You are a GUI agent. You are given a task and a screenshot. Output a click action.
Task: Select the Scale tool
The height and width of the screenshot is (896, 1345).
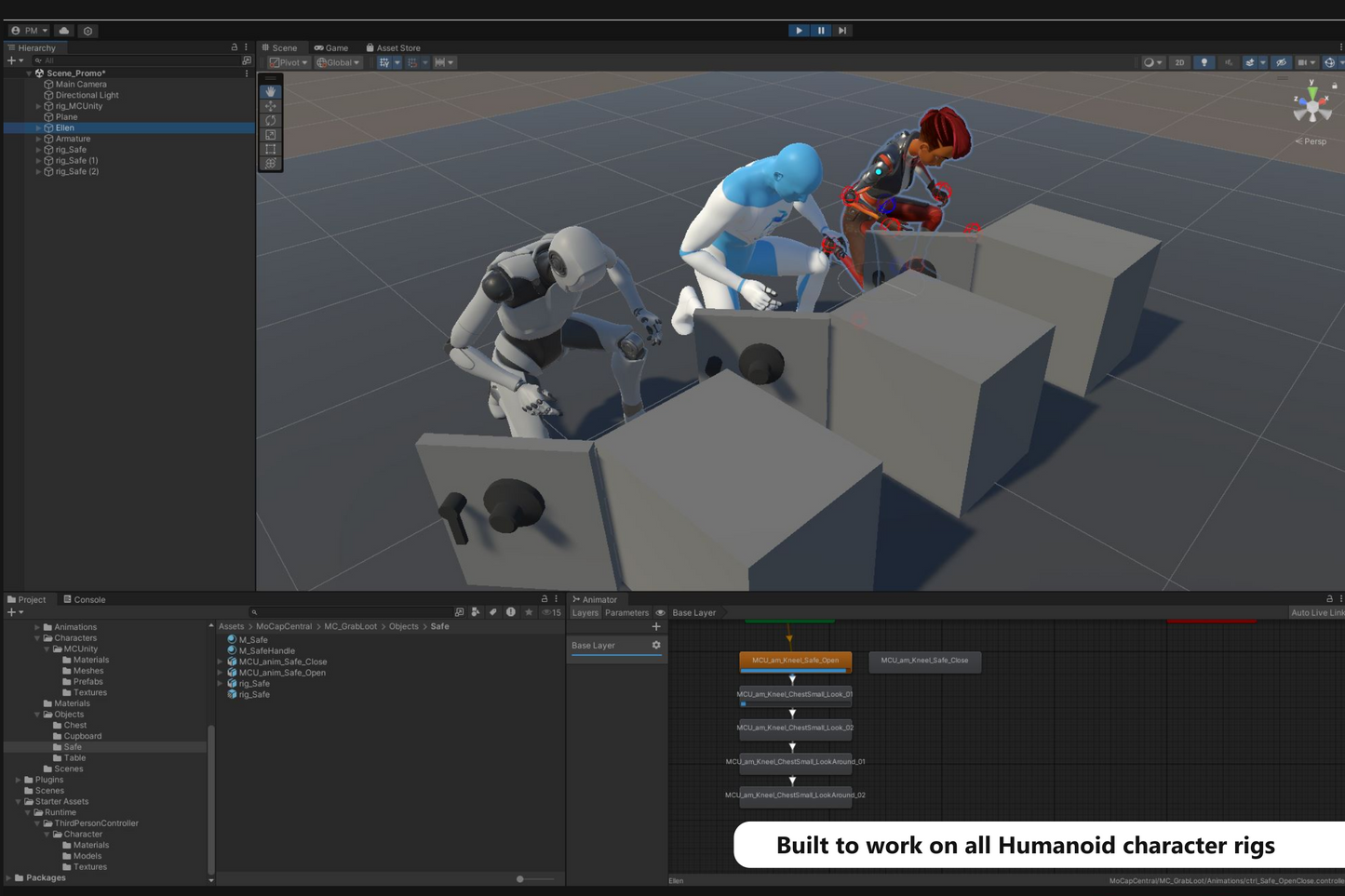(271, 135)
